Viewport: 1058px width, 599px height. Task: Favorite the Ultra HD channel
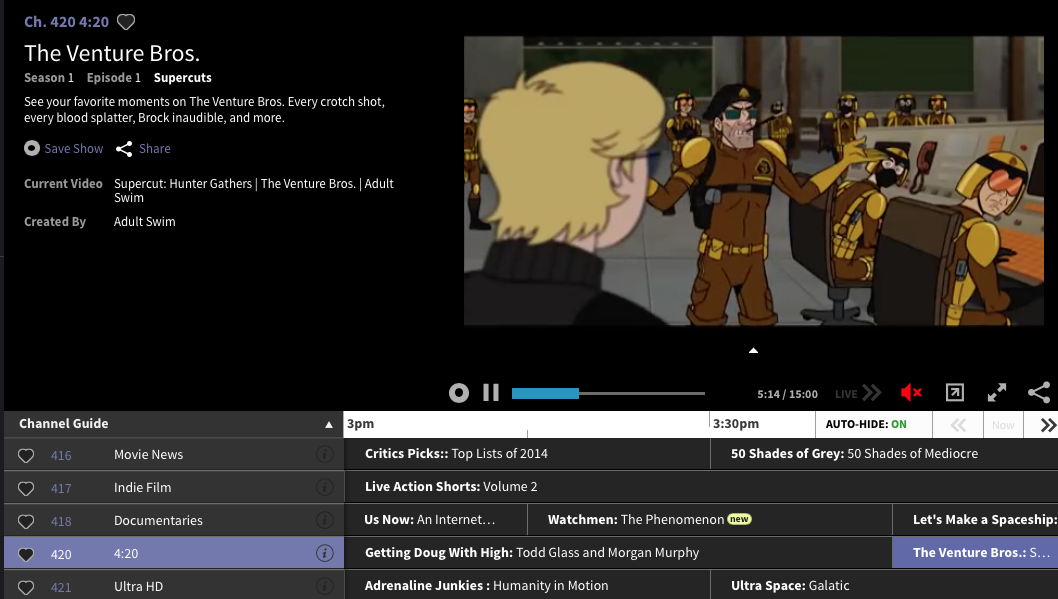(26, 588)
